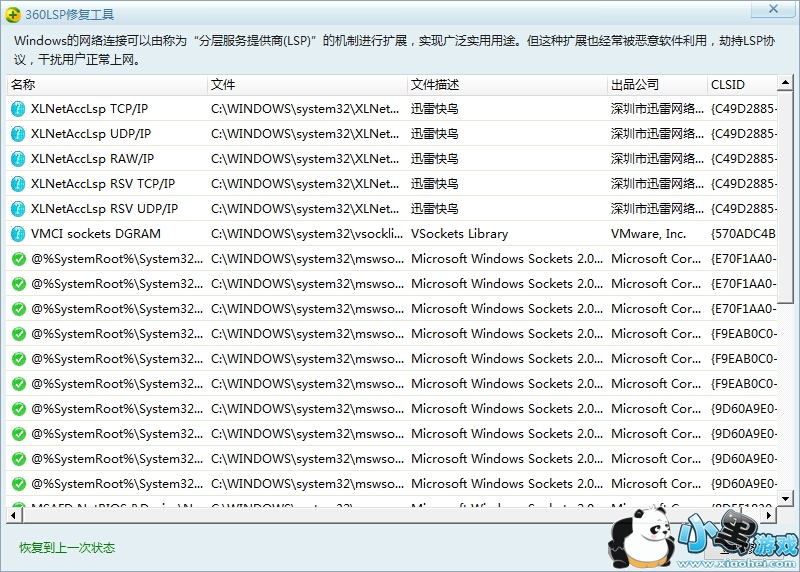Click the {C49D2885- CLSID in the XLNetAccLsp UDP/IP row
Image resolution: width=800 pixels, height=572 pixels.
click(x=744, y=134)
